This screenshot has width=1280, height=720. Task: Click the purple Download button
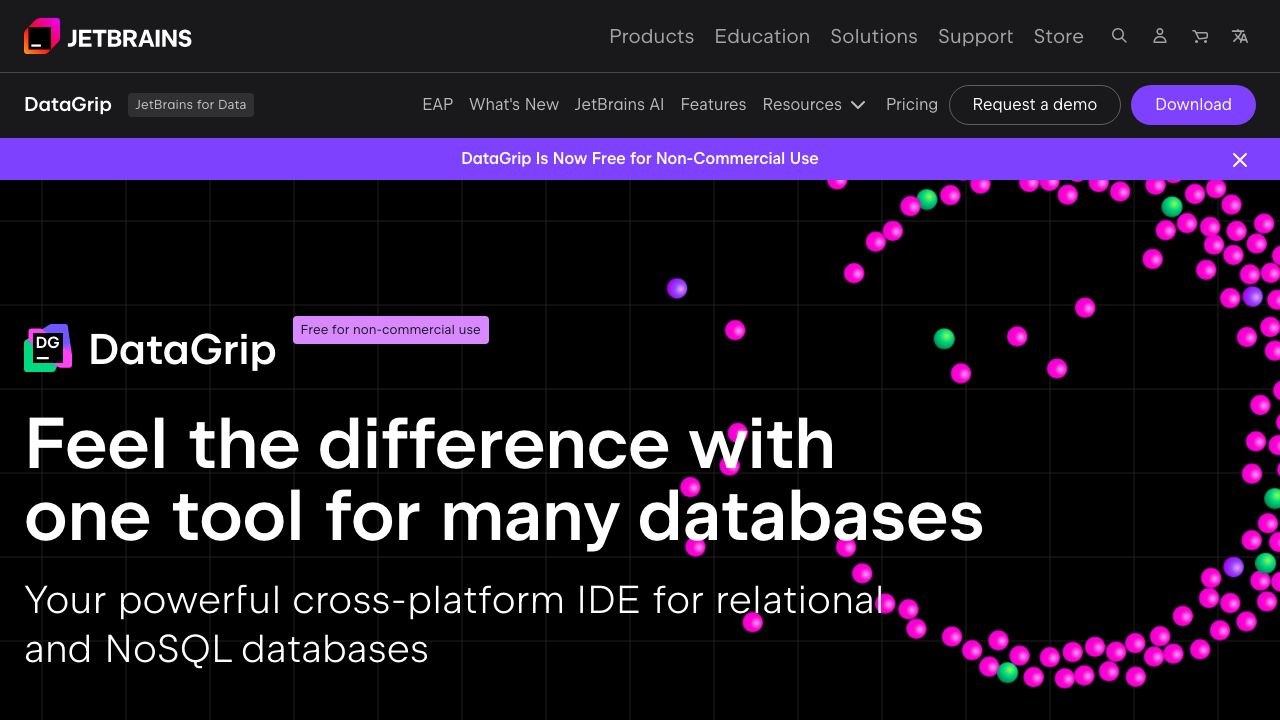(1193, 104)
